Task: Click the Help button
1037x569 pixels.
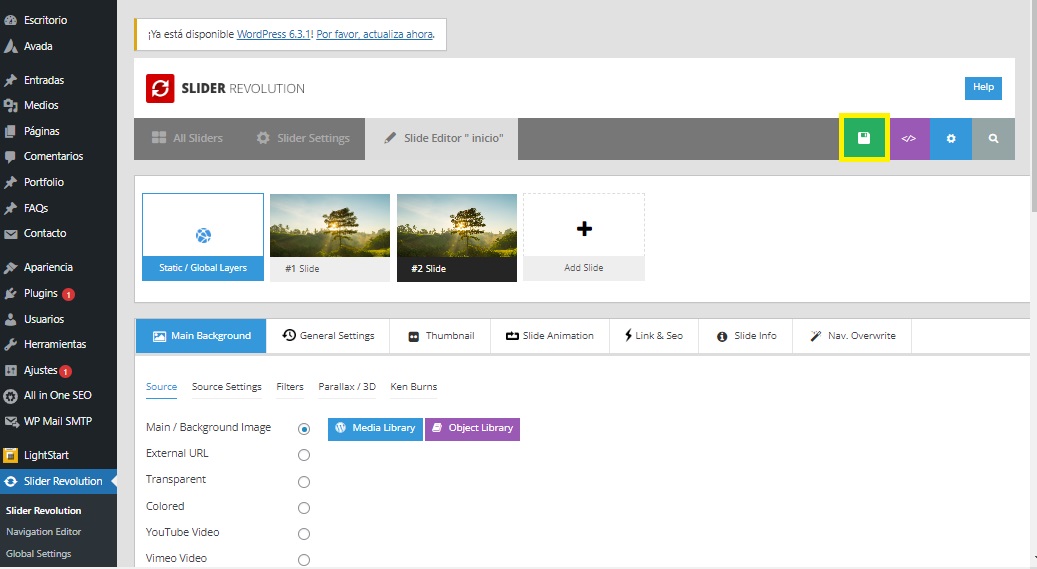Action: (x=983, y=88)
